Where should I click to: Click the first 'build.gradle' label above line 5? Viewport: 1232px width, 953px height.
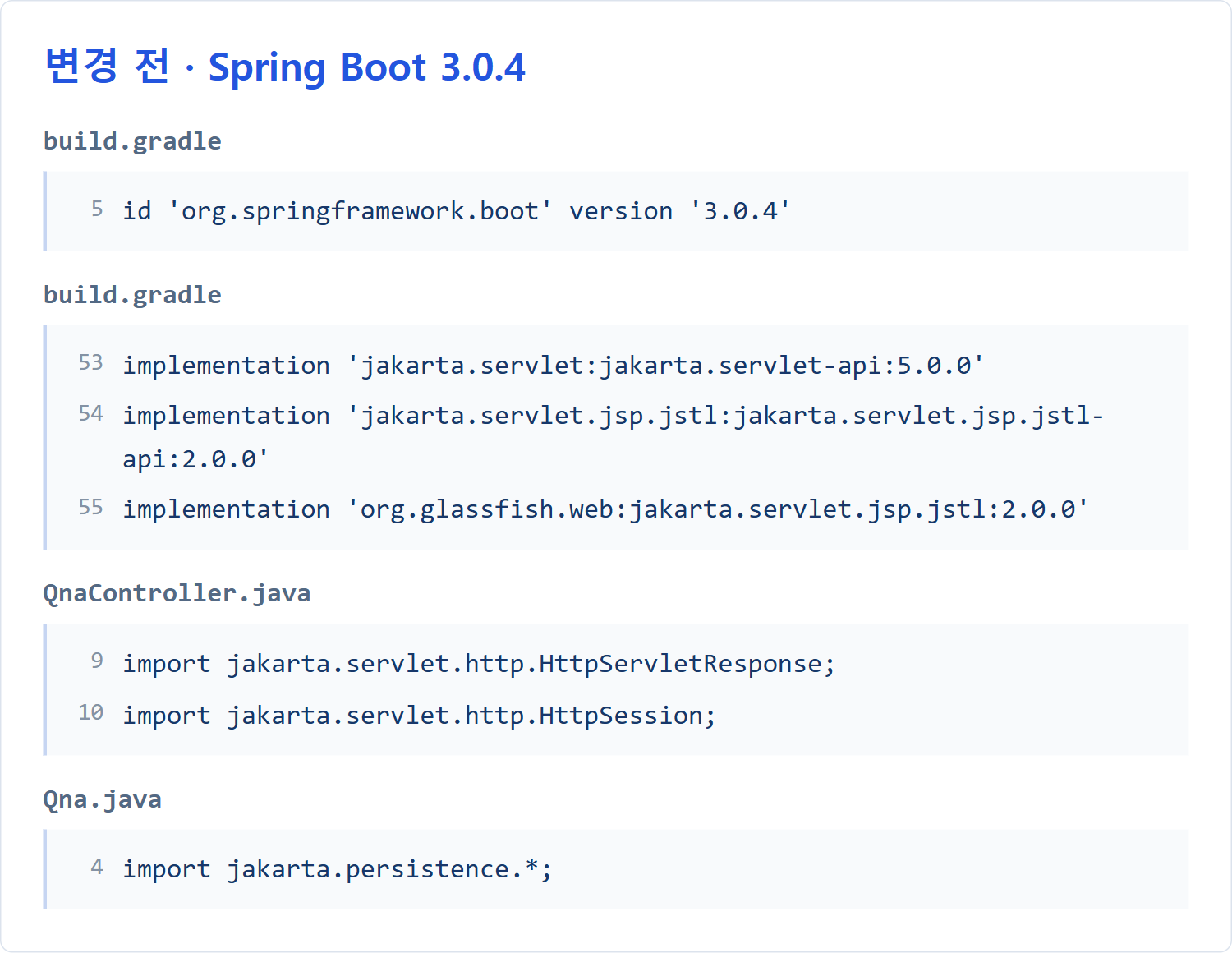pos(132,141)
